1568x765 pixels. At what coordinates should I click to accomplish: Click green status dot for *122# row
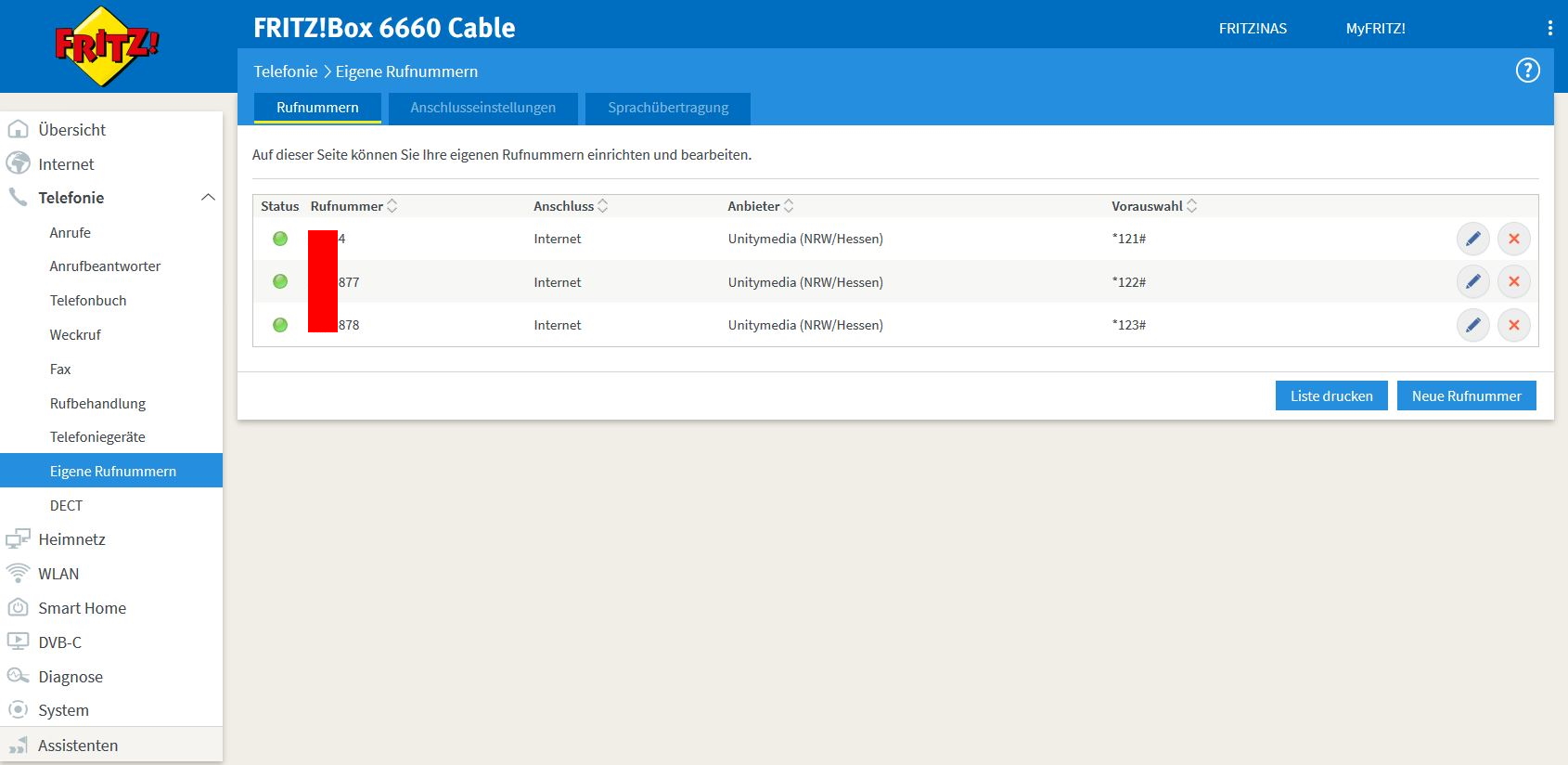point(280,281)
